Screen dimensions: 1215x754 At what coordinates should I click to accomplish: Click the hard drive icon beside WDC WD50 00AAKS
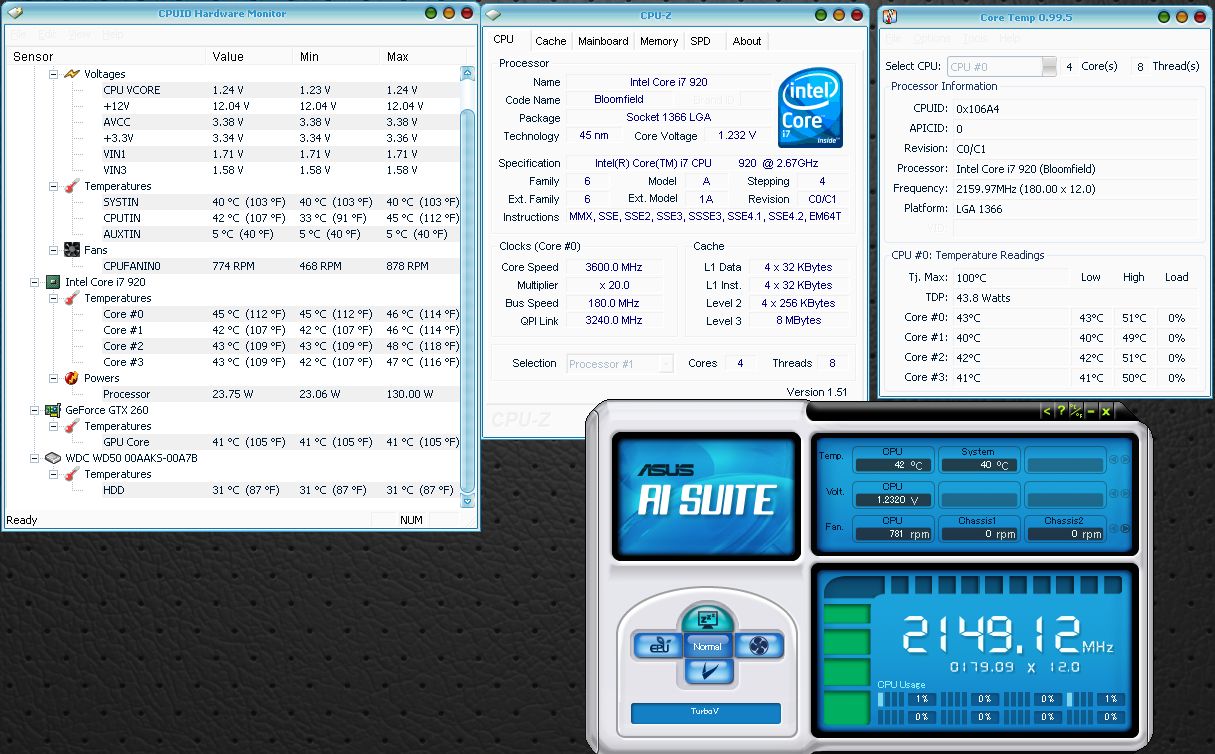coord(54,458)
